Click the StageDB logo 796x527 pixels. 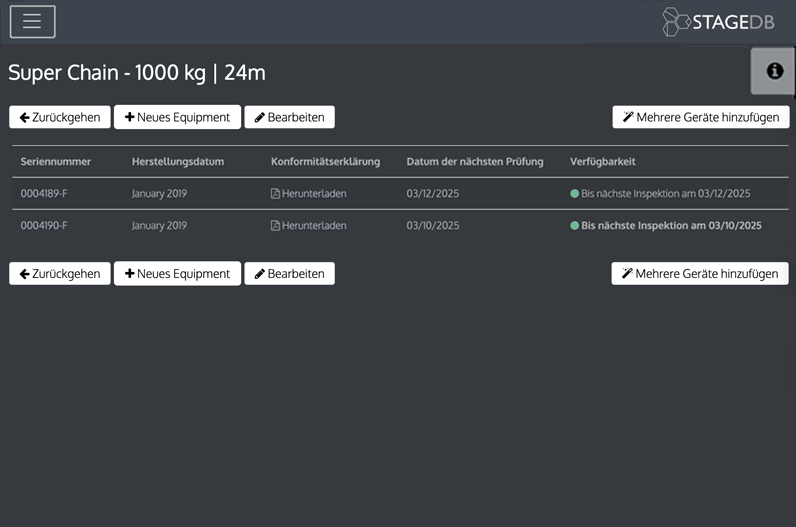718,22
